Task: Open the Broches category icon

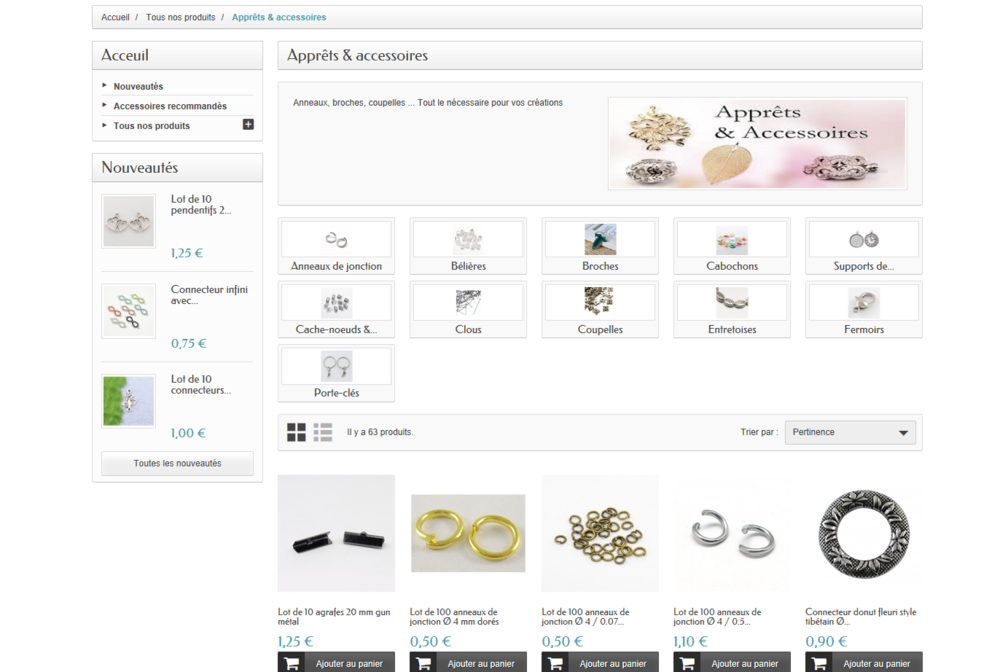Action: coord(599,238)
